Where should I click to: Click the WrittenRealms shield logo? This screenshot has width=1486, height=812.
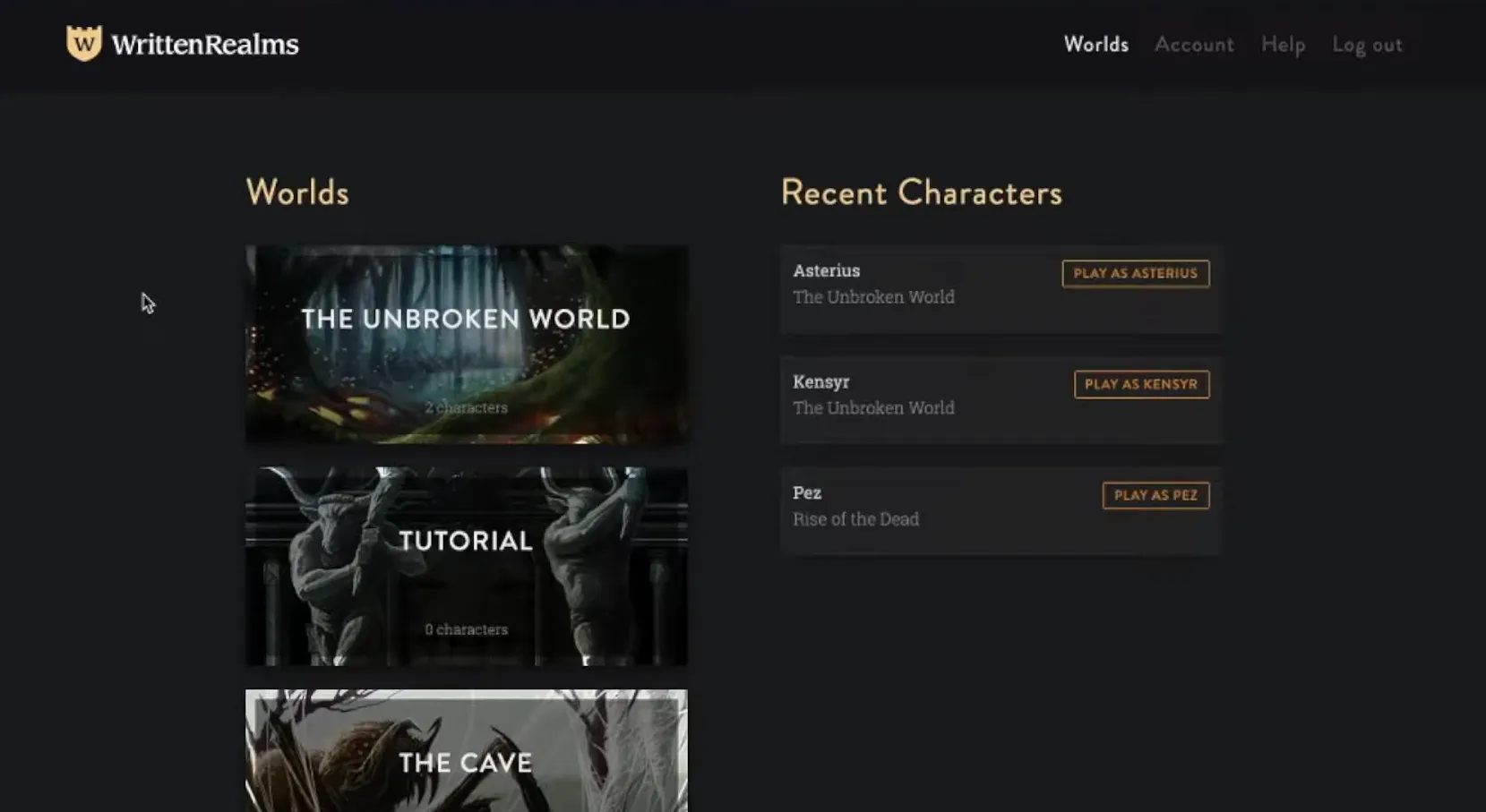coord(85,40)
